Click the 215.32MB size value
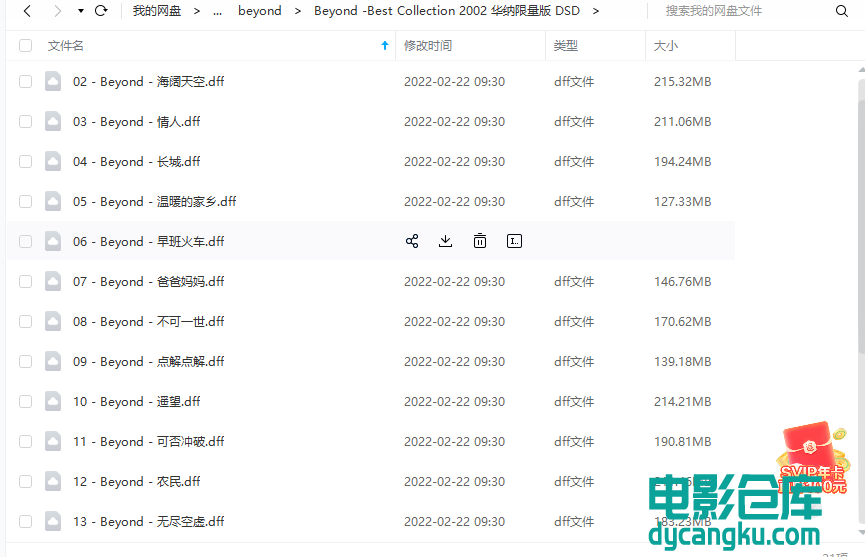865x557 pixels. tap(682, 82)
